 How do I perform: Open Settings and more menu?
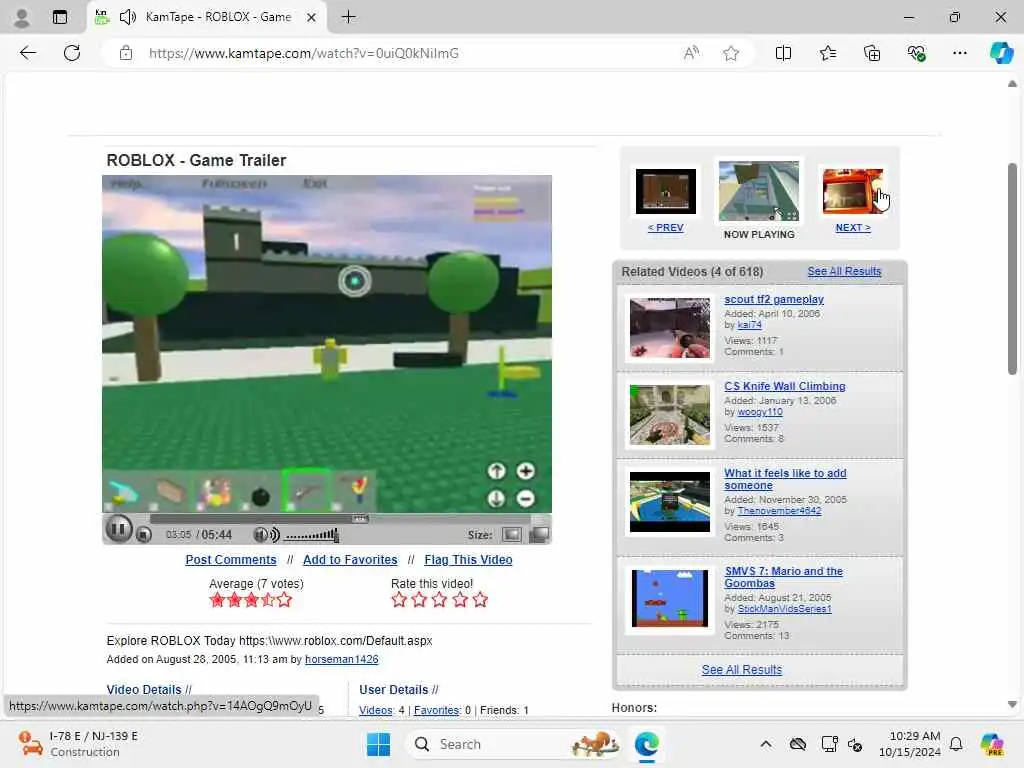tap(959, 53)
